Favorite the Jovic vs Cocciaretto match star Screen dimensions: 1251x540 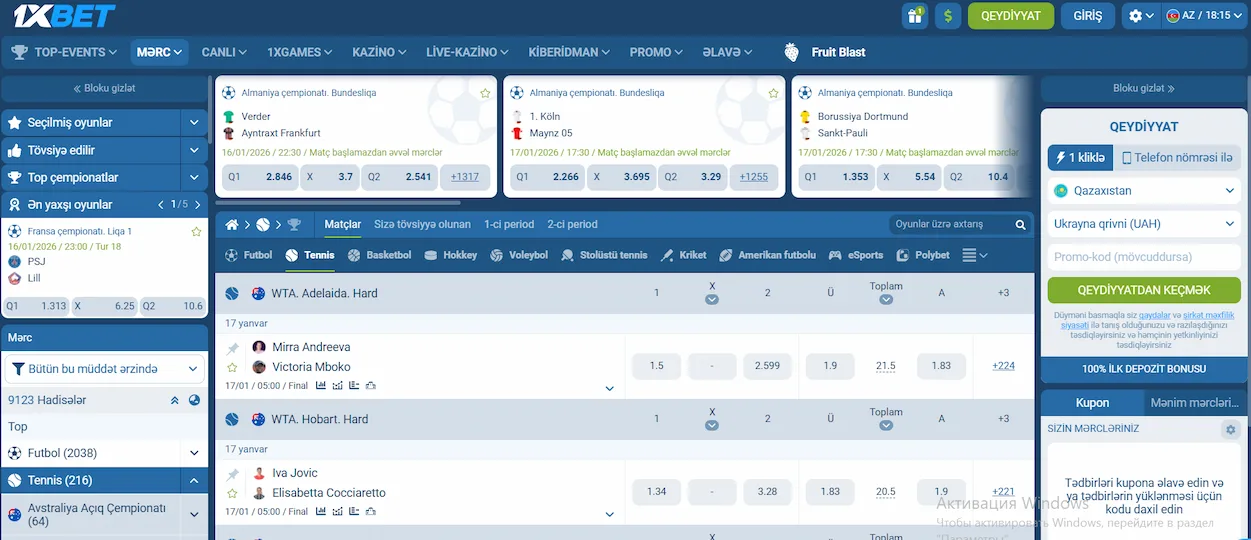click(x=232, y=493)
